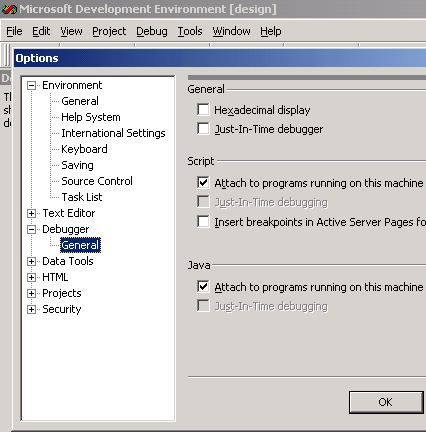Select Source Control options

tap(97, 181)
